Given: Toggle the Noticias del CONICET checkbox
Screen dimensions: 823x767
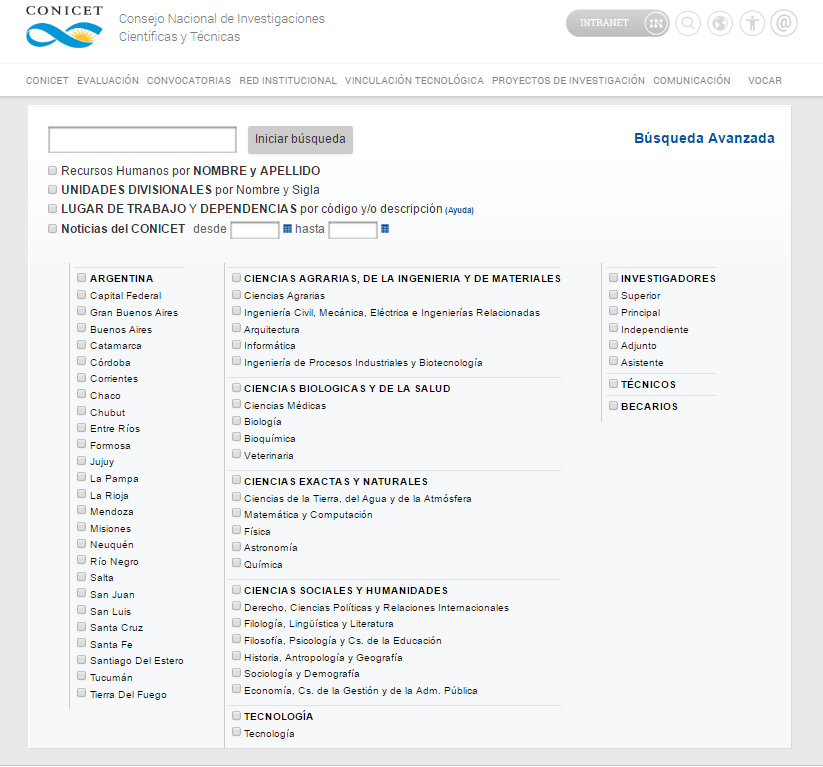Looking at the screenshot, I should [x=52, y=229].
